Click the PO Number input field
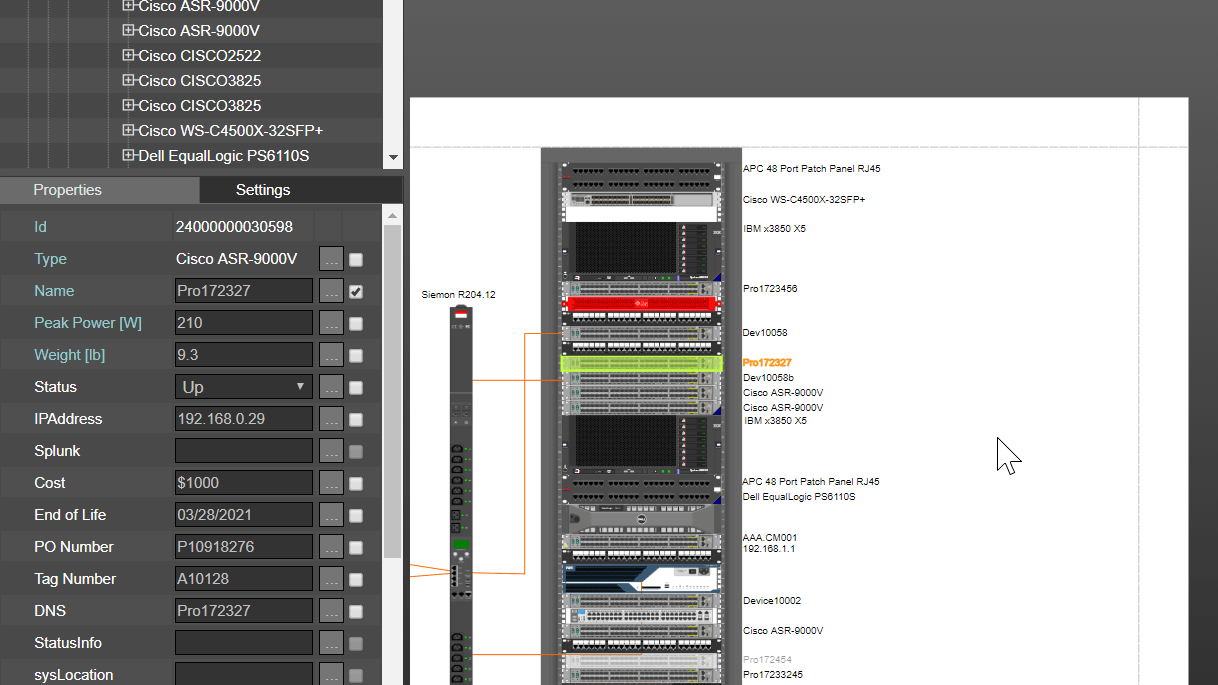Viewport: 1218px width, 685px height. tap(244, 547)
